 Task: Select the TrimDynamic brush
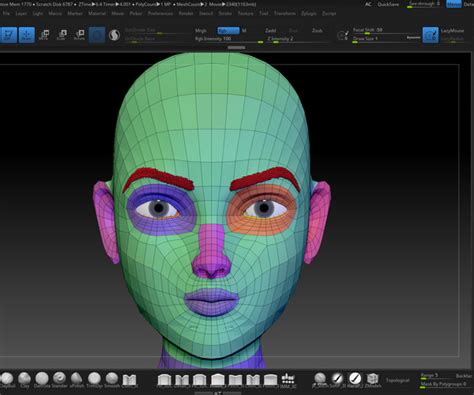[94, 380]
